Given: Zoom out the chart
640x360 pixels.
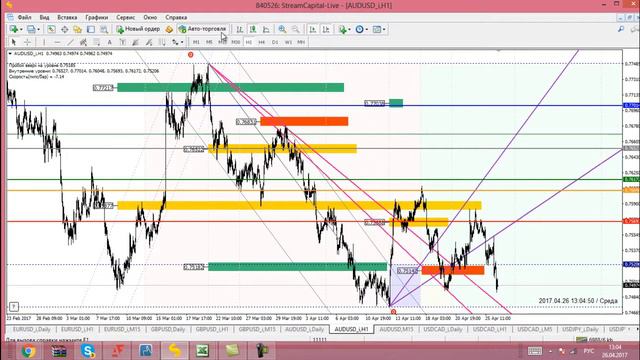Looking at the screenshot, I should pos(296,29).
